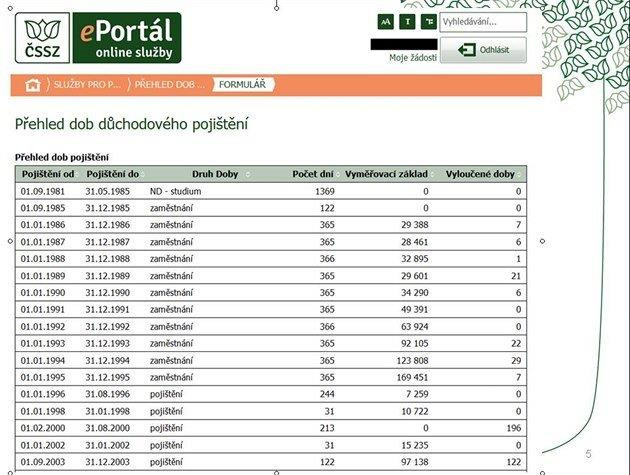This screenshot has width=630, height=475.
Task: Sort table by Vyloučené doby column arrows
Action: pos(522,174)
